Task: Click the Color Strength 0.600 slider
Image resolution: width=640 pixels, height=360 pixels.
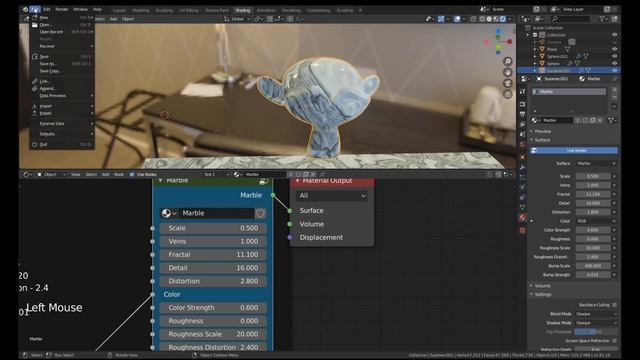Action: pyautogui.click(x=213, y=307)
